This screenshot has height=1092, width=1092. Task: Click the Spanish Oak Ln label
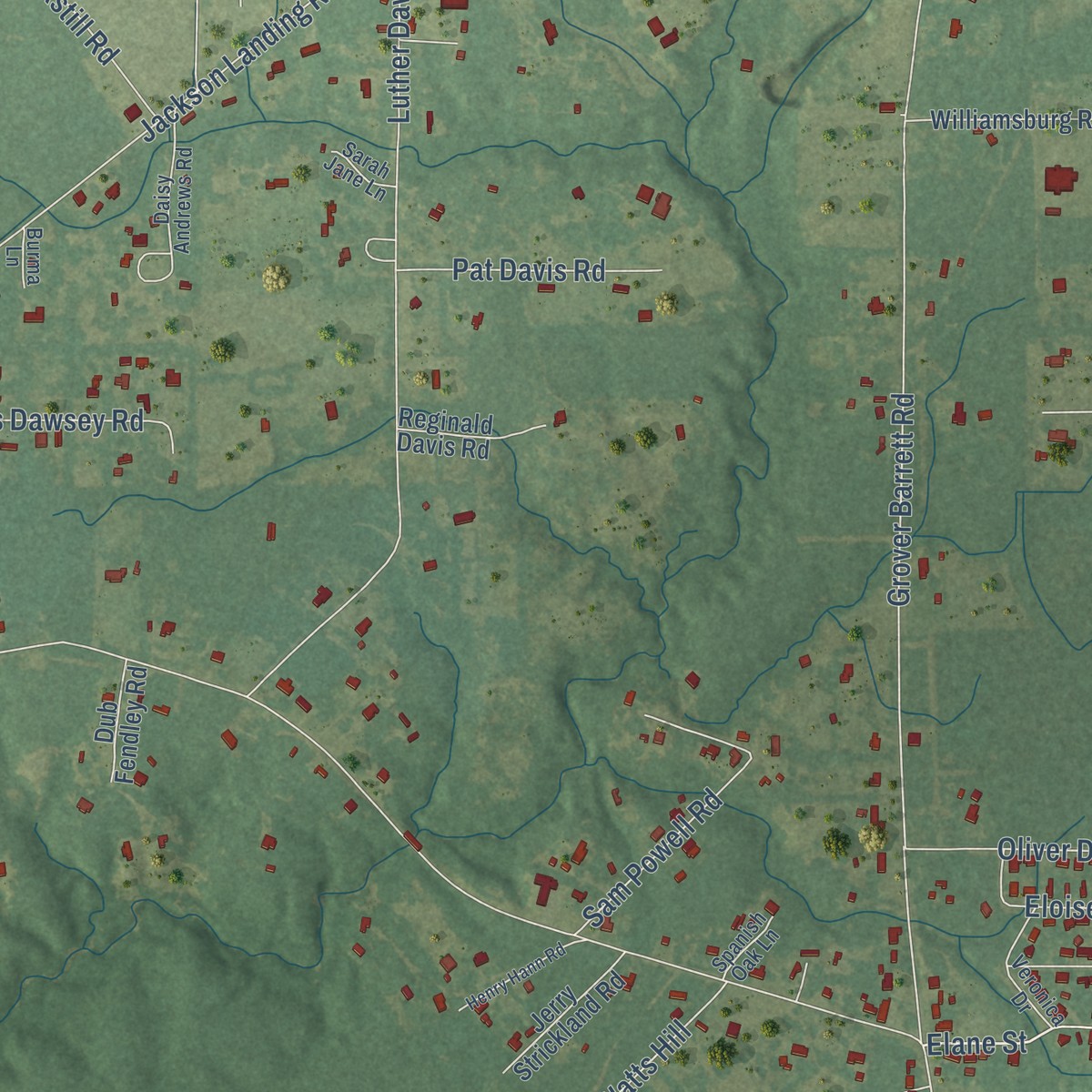point(746,947)
